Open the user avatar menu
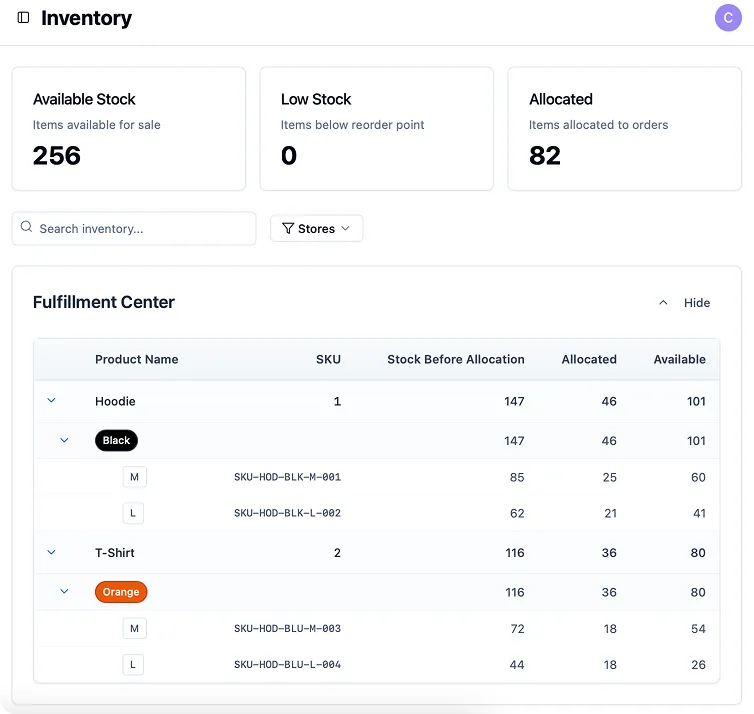 point(728,18)
